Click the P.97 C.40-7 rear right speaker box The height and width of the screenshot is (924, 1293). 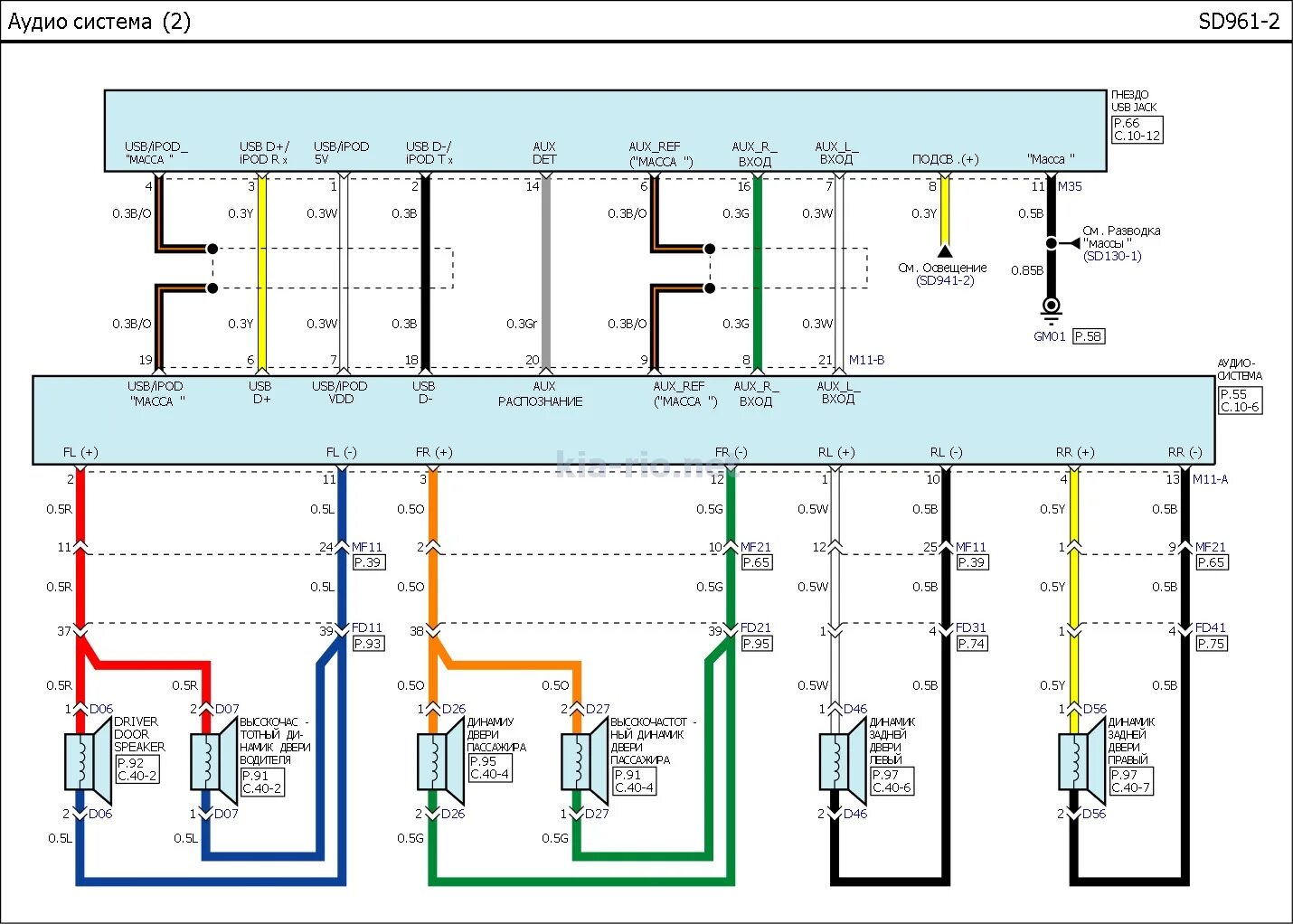tap(1131, 781)
